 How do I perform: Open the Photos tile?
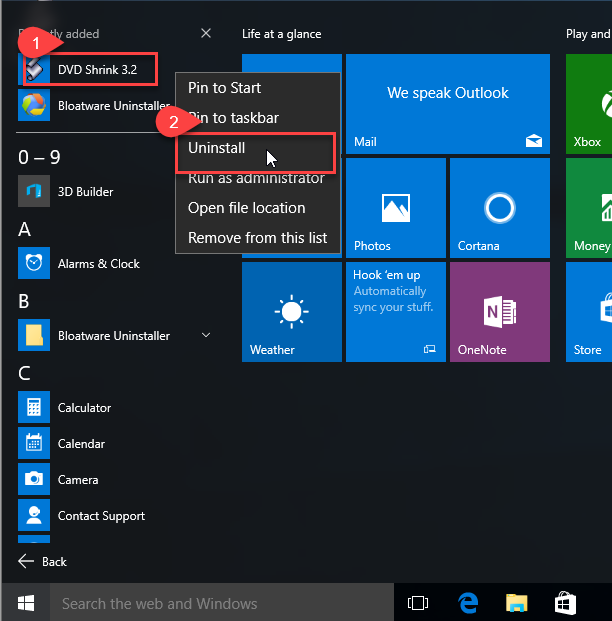pos(396,208)
